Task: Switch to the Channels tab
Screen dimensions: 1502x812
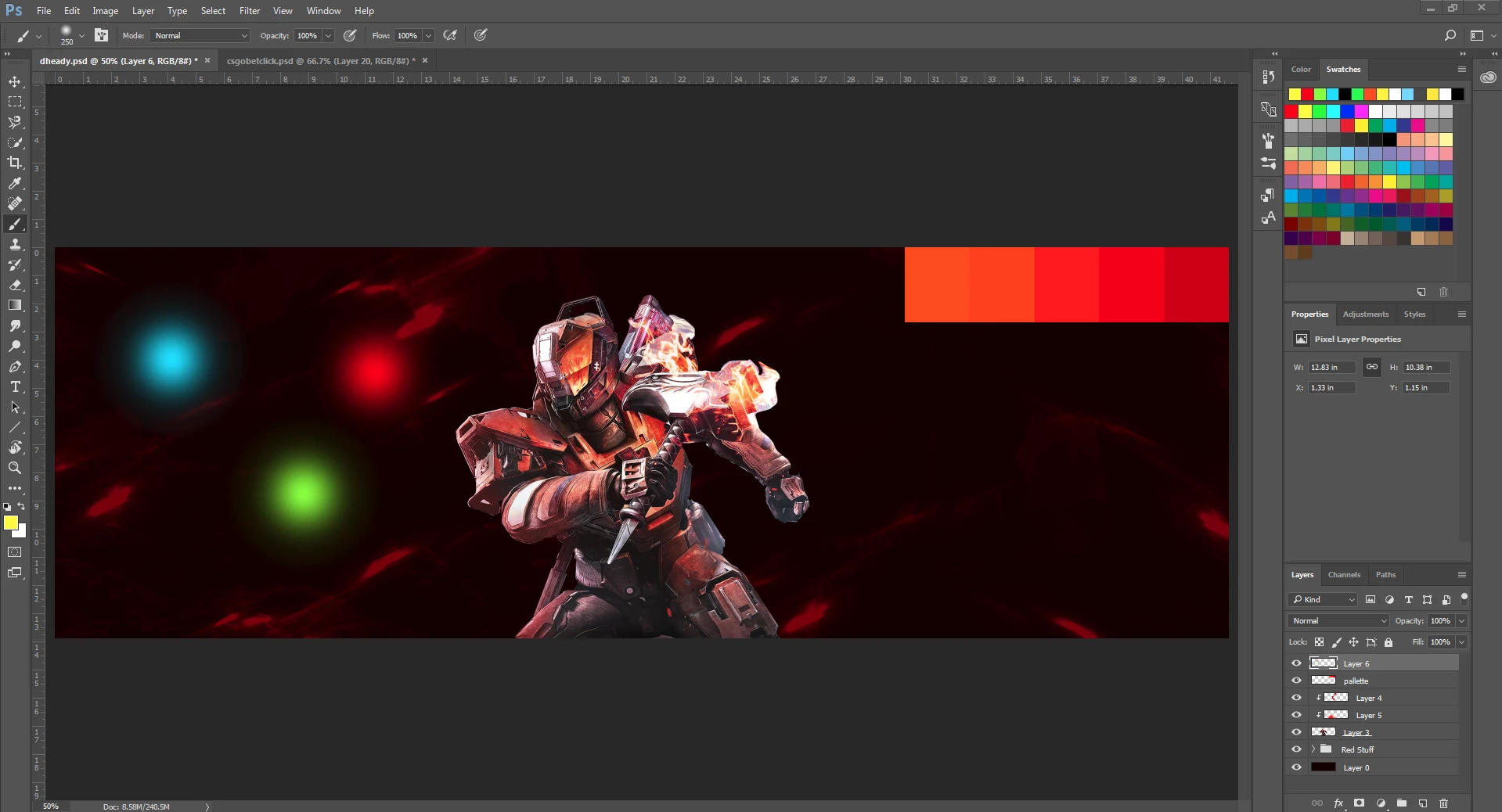Action: (x=1344, y=575)
